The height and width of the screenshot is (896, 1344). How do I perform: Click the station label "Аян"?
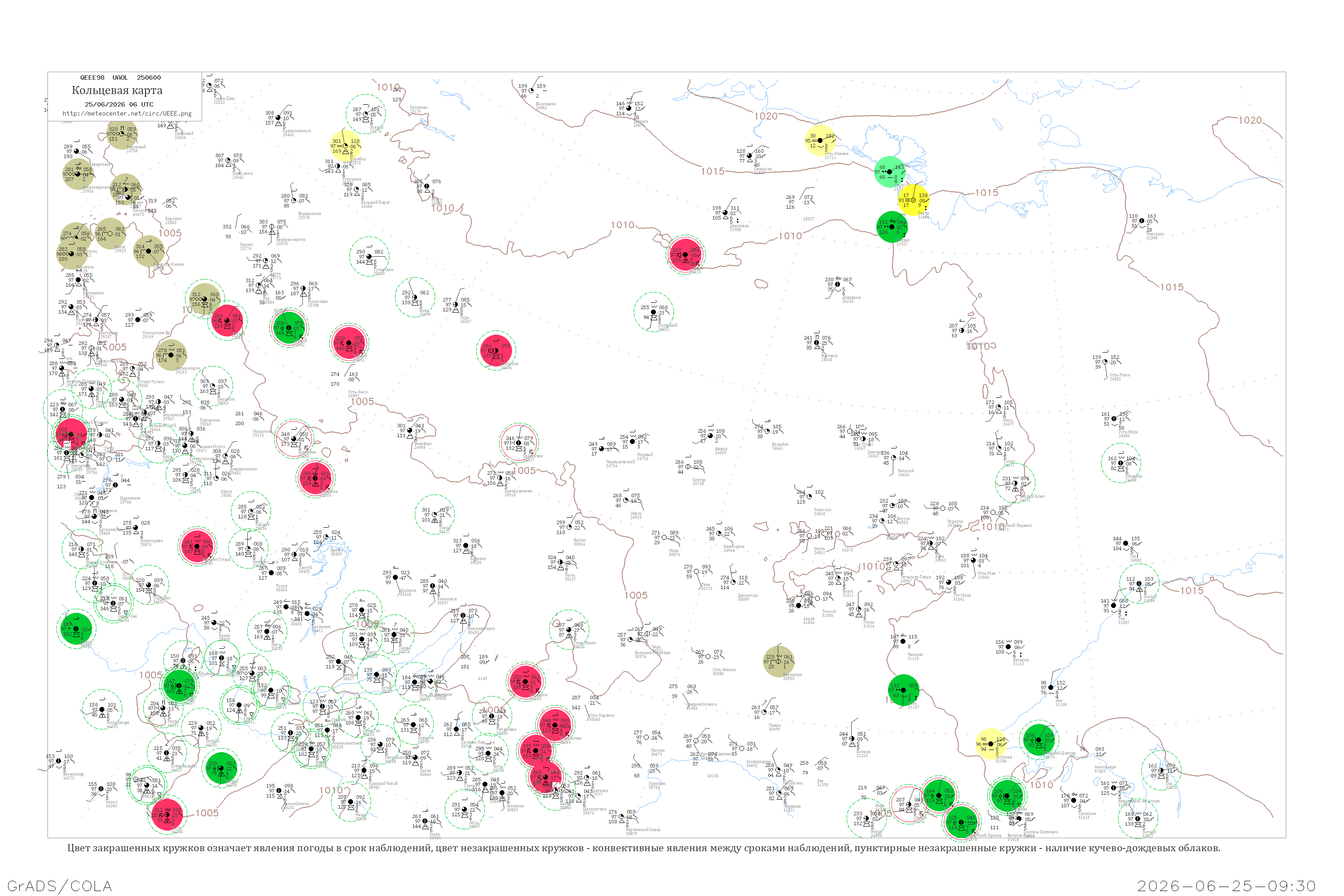point(1059,701)
